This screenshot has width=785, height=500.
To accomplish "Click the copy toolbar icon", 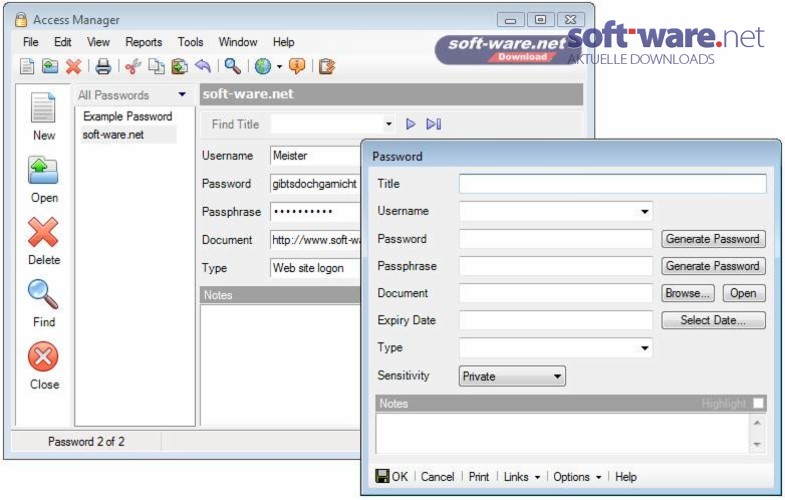I will coord(156,66).
